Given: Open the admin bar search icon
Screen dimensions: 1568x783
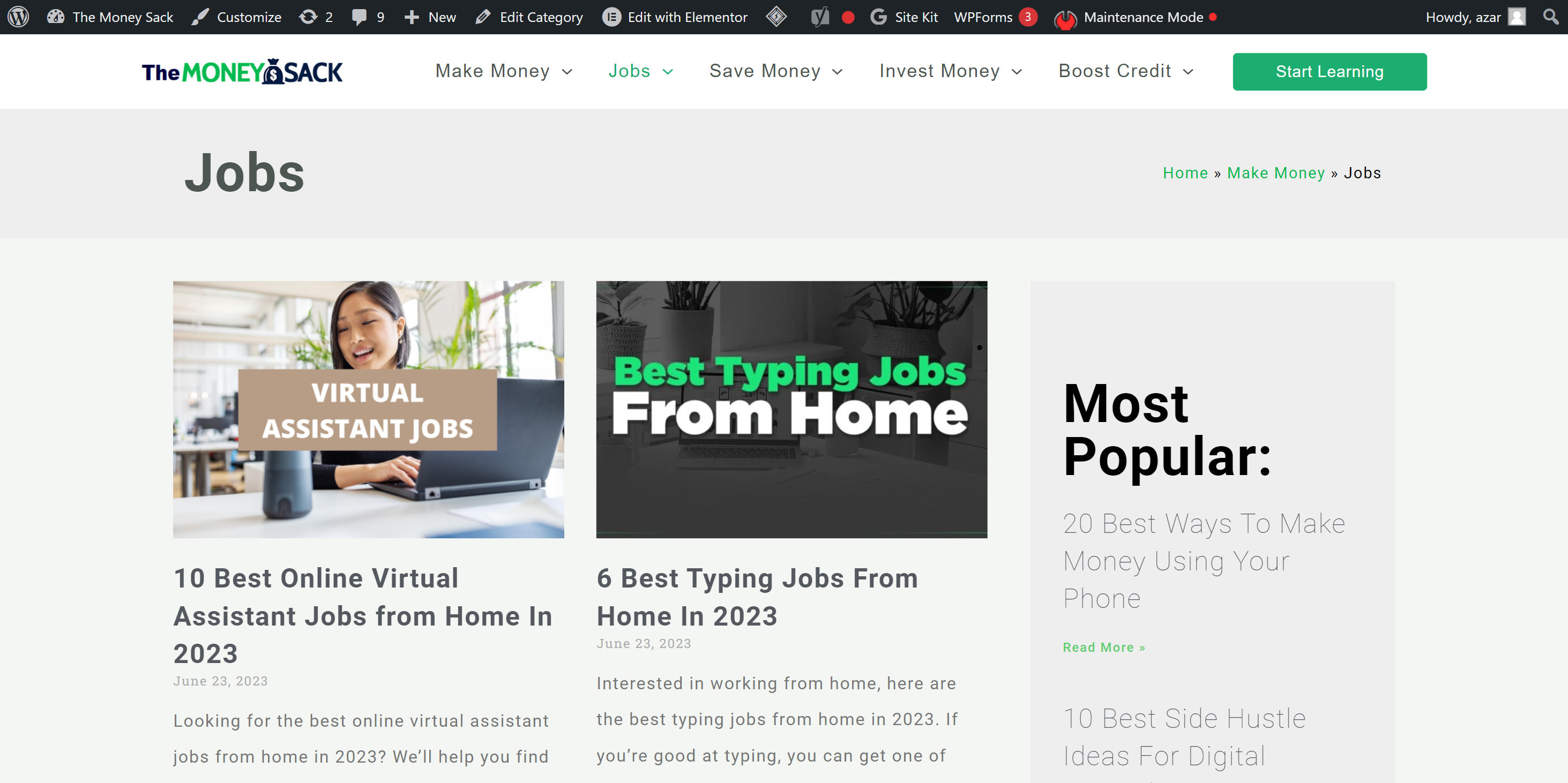Looking at the screenshot, I should [1550, 17].
